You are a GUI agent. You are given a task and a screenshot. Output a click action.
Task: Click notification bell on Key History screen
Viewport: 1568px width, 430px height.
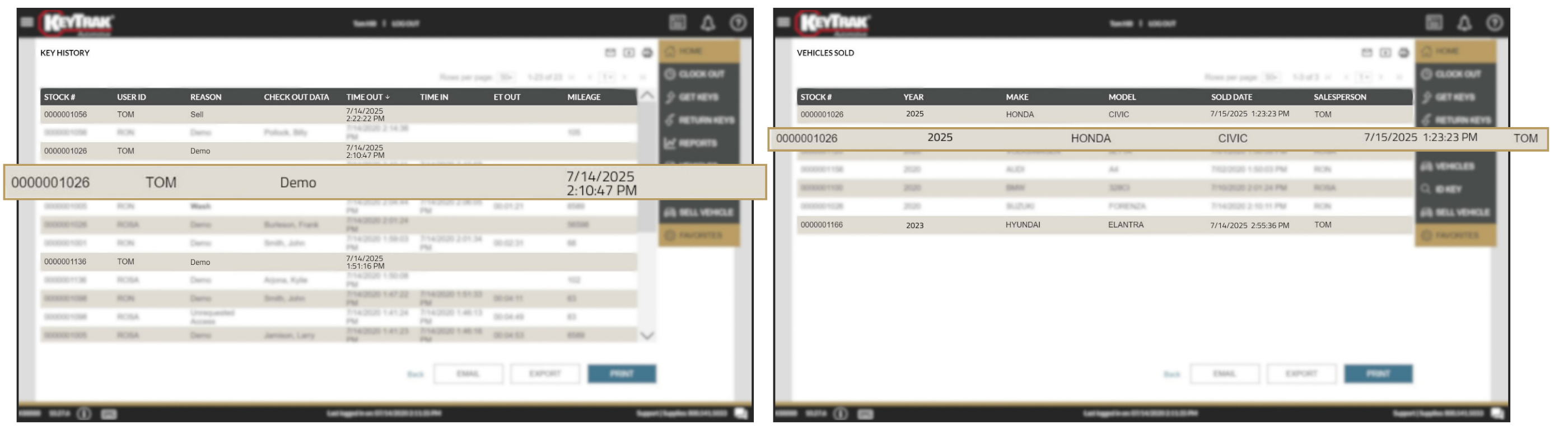pyautogui.click(x=707, y=23)
